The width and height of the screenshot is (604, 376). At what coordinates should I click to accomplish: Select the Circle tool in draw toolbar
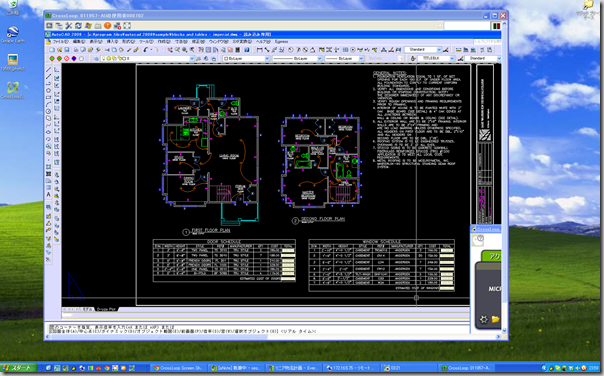(49, 111)
